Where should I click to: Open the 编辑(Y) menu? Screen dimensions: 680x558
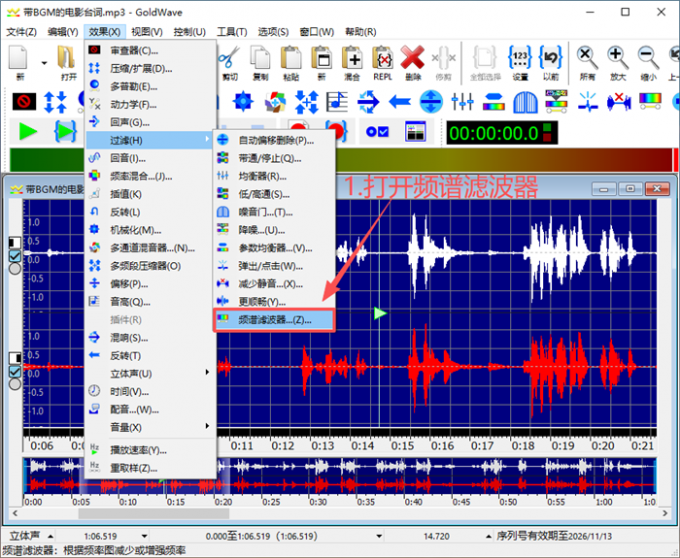63,32
